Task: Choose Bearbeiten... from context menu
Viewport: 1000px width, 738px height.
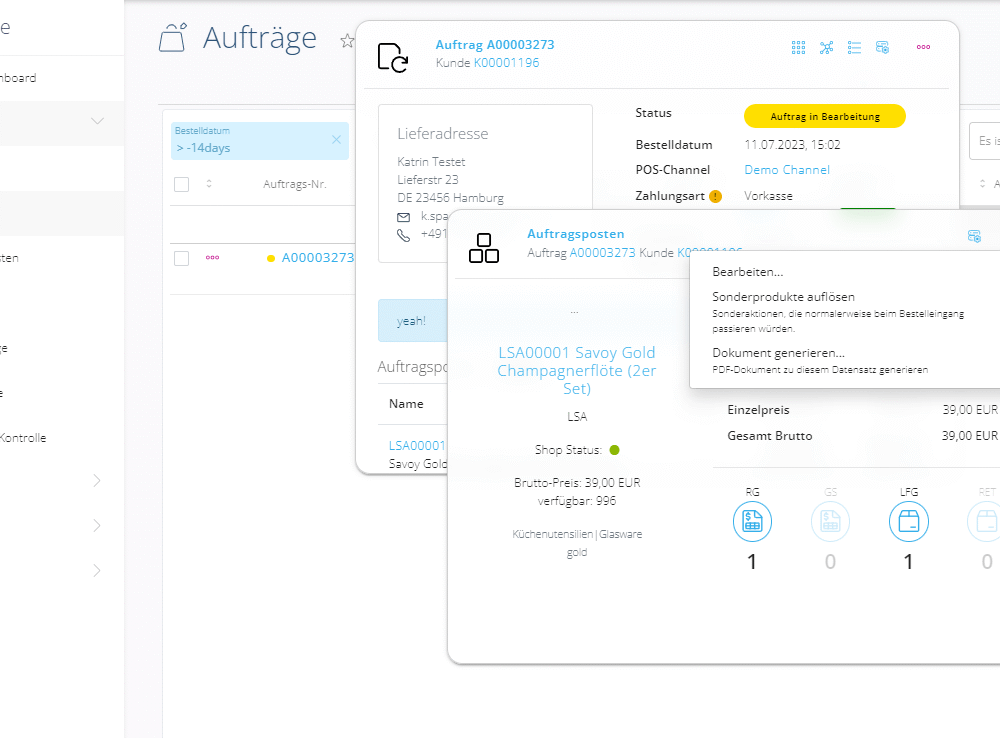Action: 747,272
